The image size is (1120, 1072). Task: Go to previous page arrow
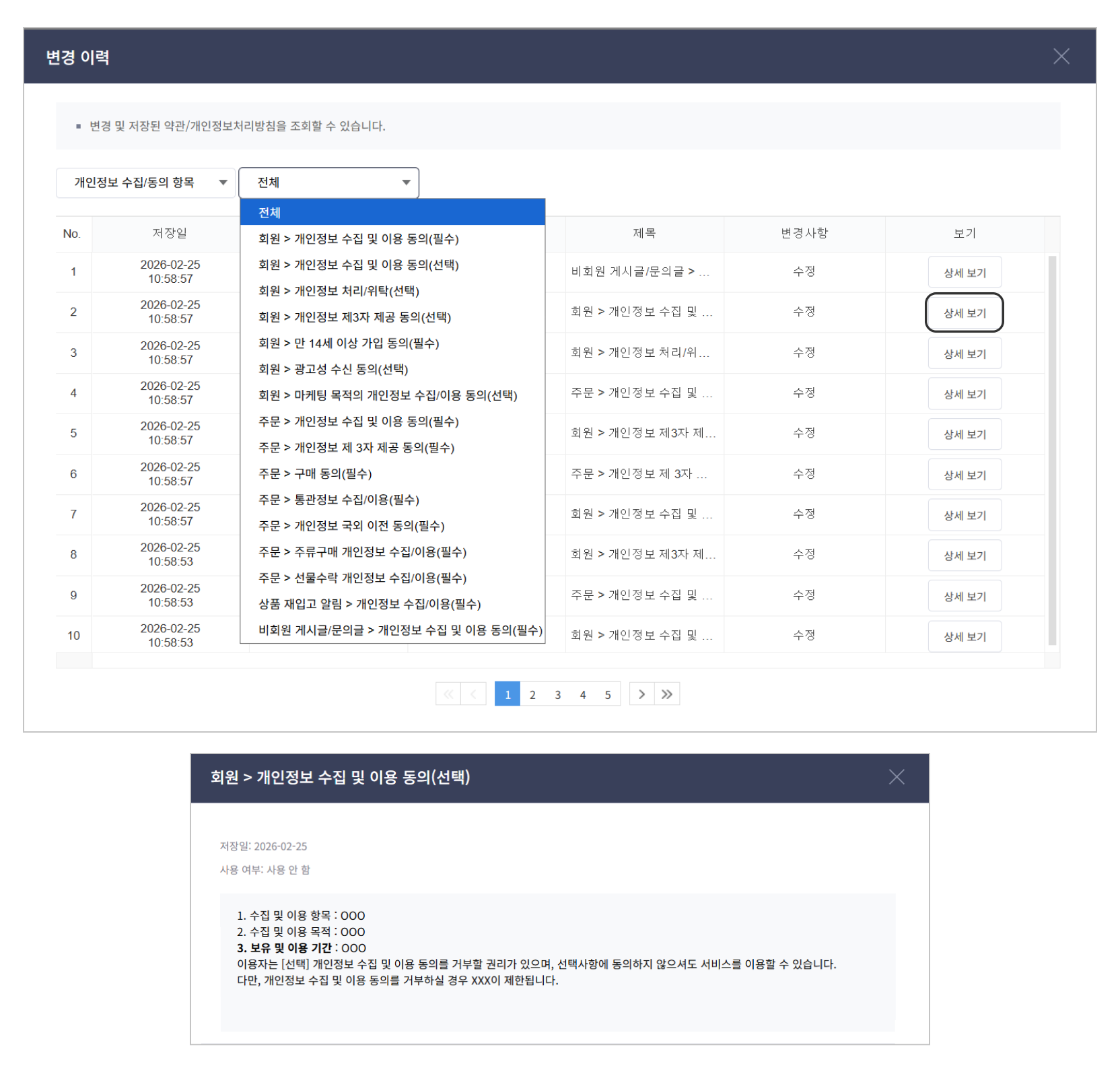click(473, 694)
